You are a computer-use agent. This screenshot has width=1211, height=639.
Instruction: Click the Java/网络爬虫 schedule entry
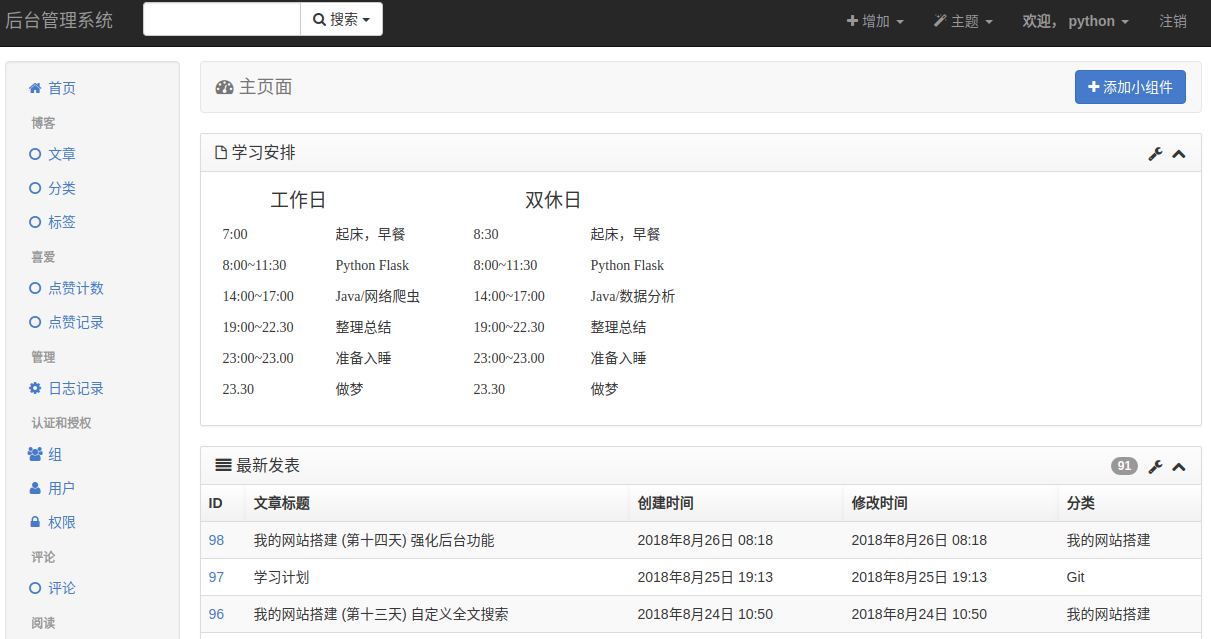tap(378, 296)
